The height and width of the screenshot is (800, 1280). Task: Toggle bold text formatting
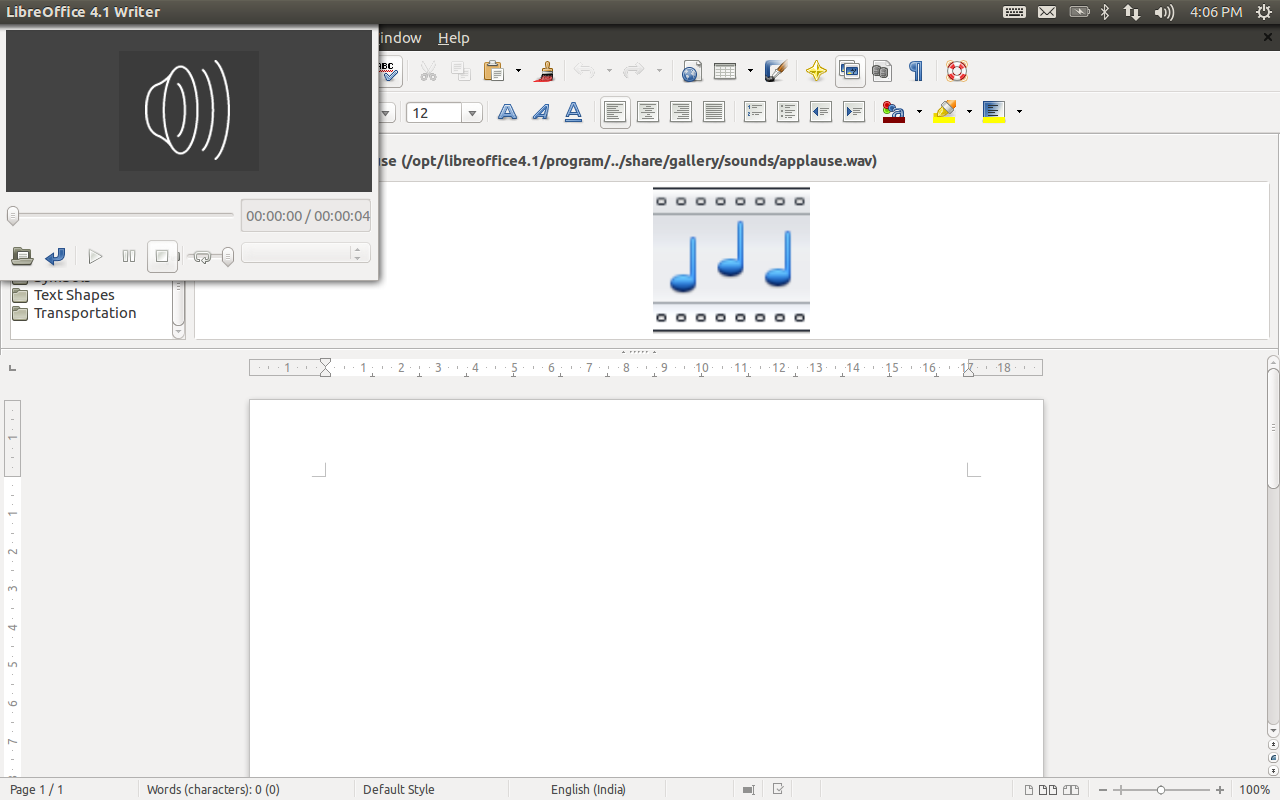508,113
